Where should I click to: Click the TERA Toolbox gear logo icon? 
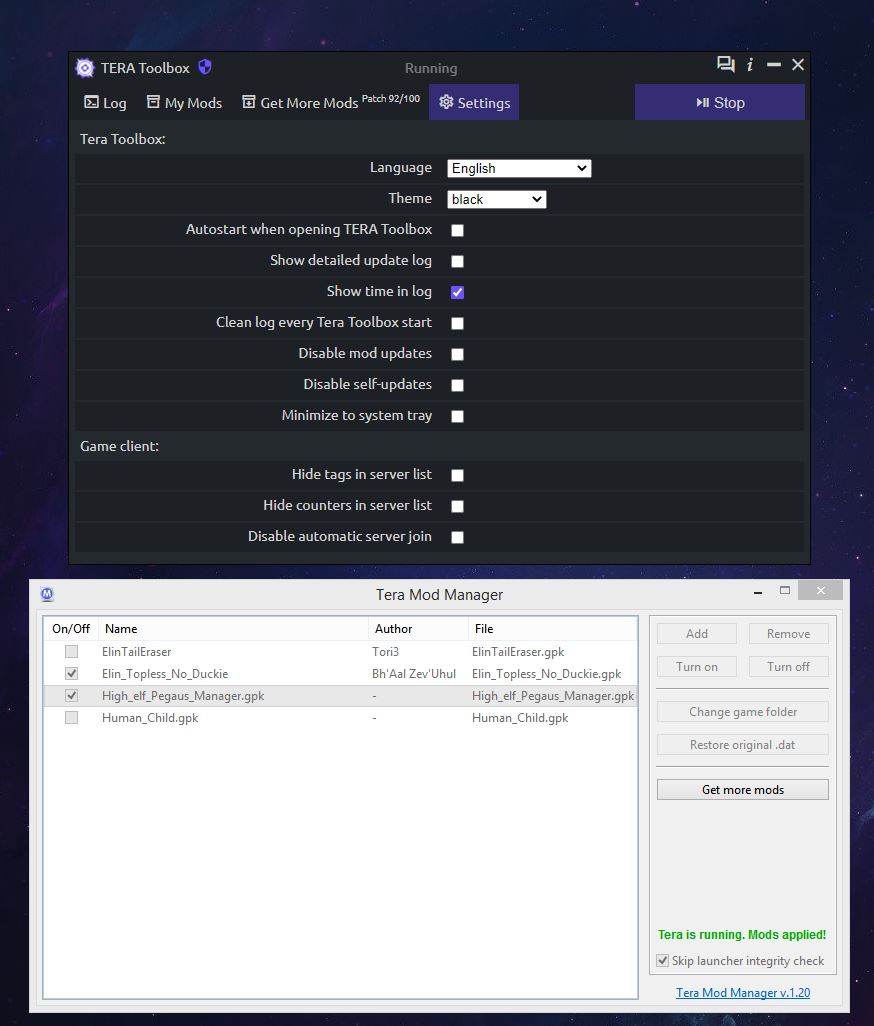(x=85, y=68)
